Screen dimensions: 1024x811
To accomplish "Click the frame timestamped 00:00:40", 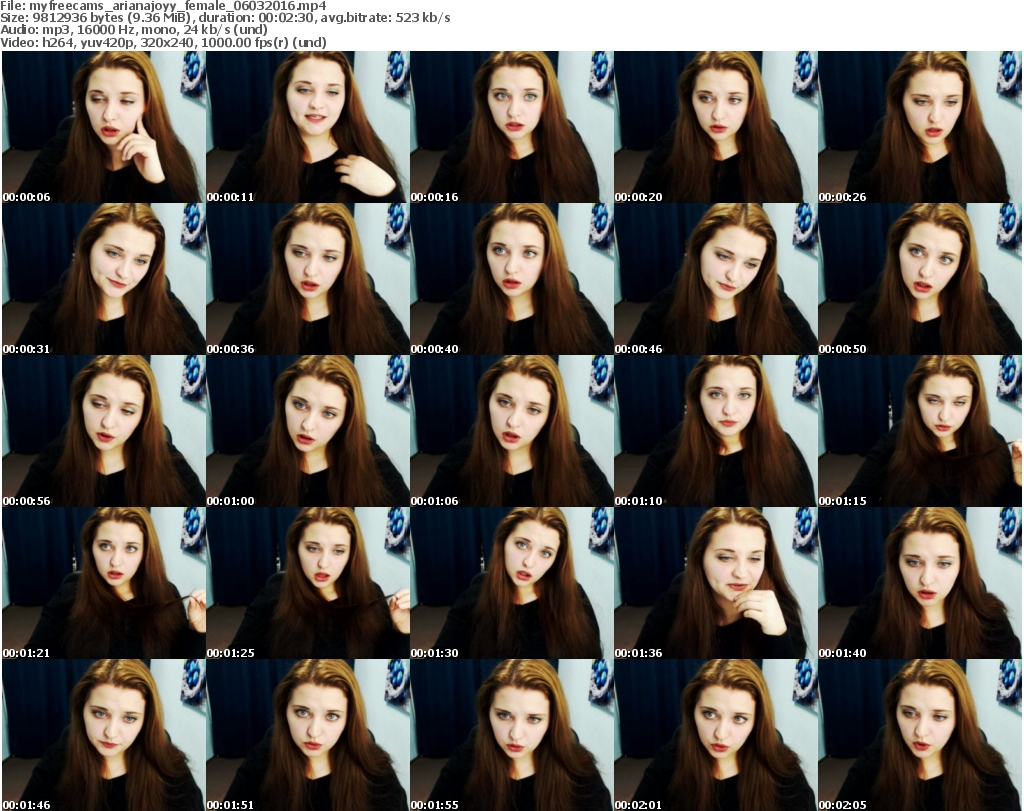I will [x=511, y=279].
